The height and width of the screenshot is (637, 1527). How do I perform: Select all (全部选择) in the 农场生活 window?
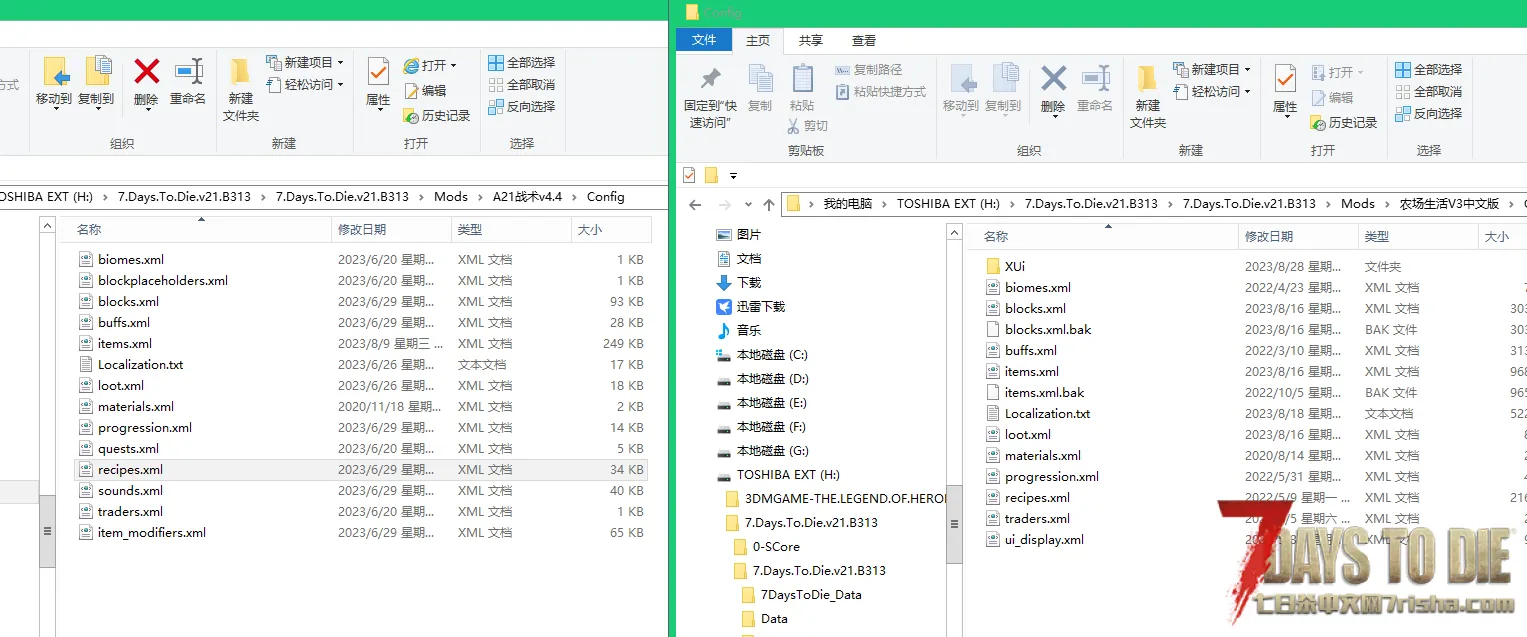1428,70
